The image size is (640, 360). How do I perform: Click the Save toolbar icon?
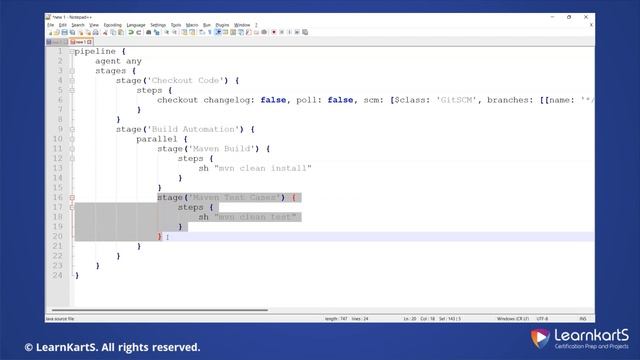64,32
